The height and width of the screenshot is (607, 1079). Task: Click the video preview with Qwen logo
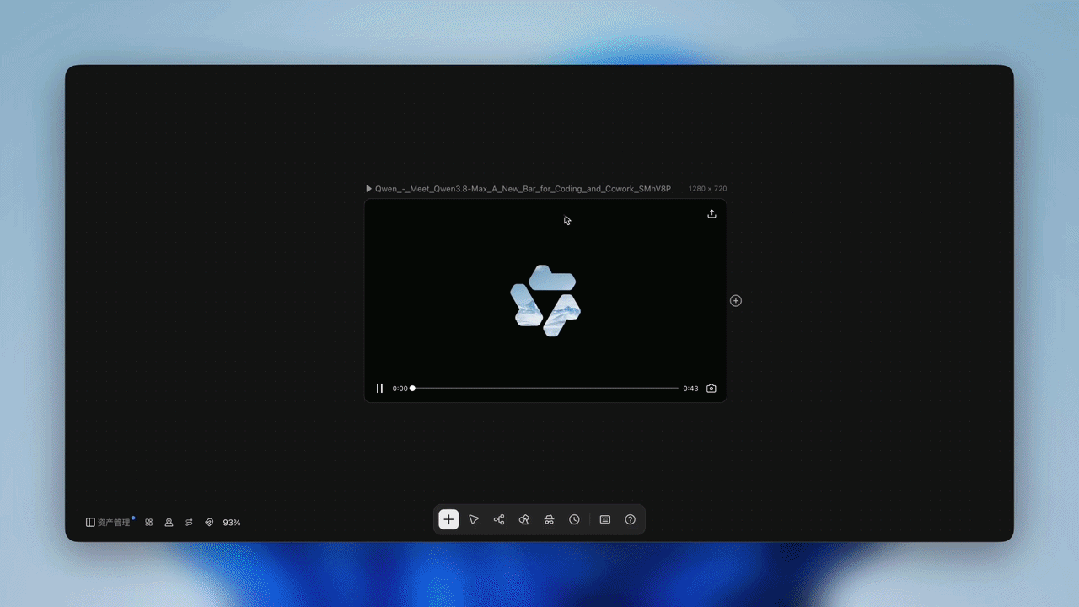[545, 301]
